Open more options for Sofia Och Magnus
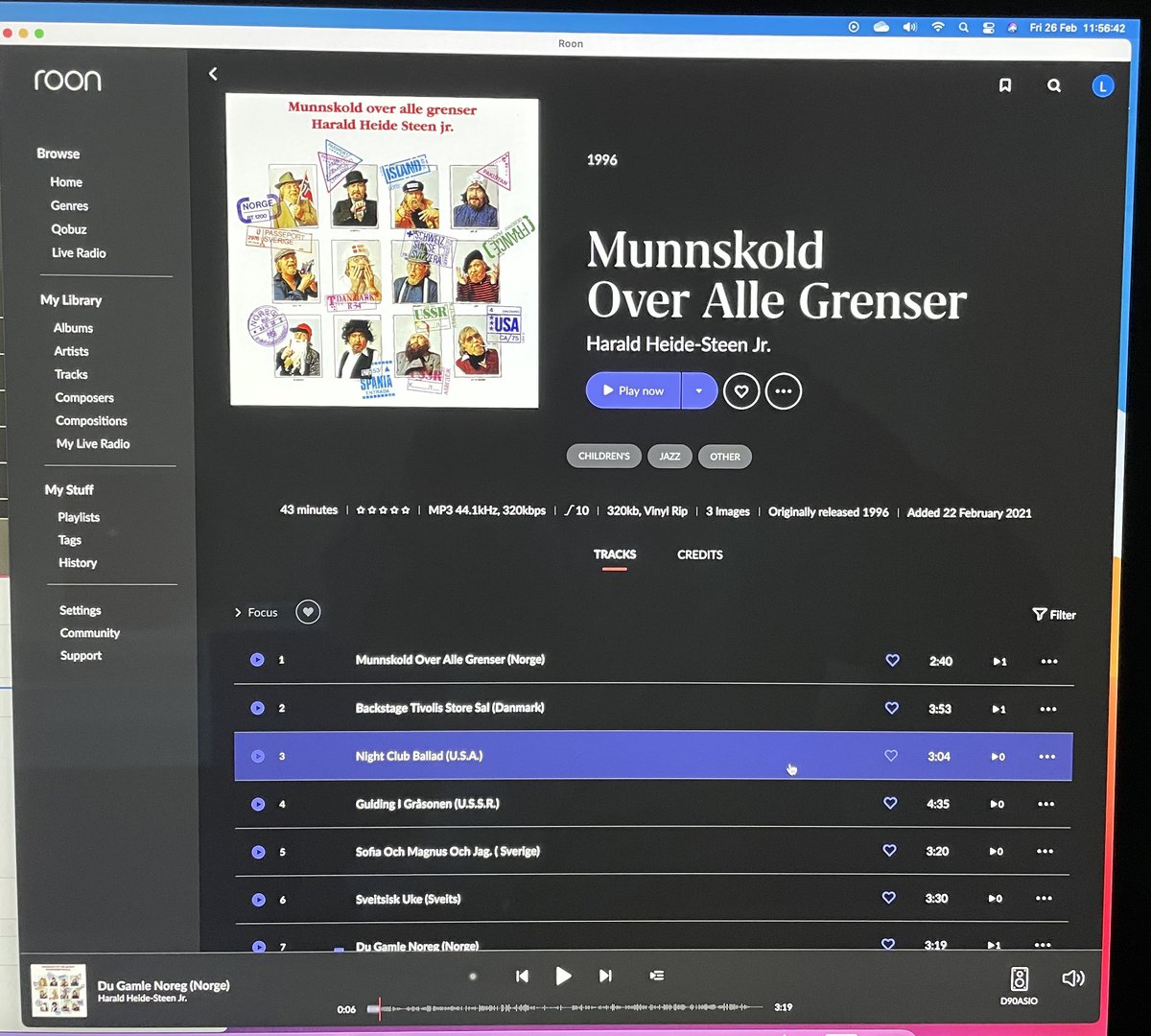The height and width of the screenshot is (1036, 1151). pyautogui.click(x=1045, y=851)
